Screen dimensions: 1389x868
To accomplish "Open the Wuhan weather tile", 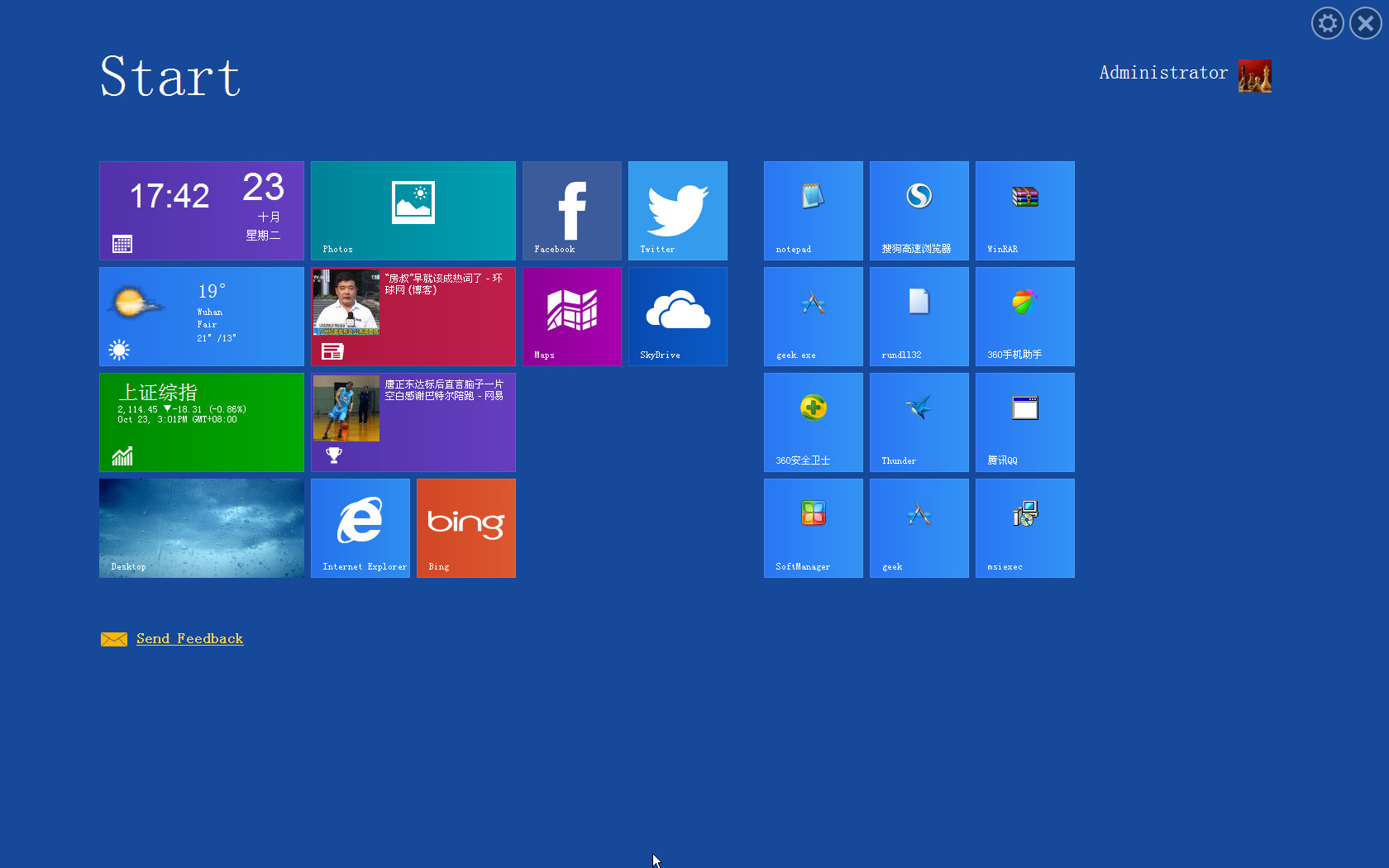I will [x=202, y=317].
